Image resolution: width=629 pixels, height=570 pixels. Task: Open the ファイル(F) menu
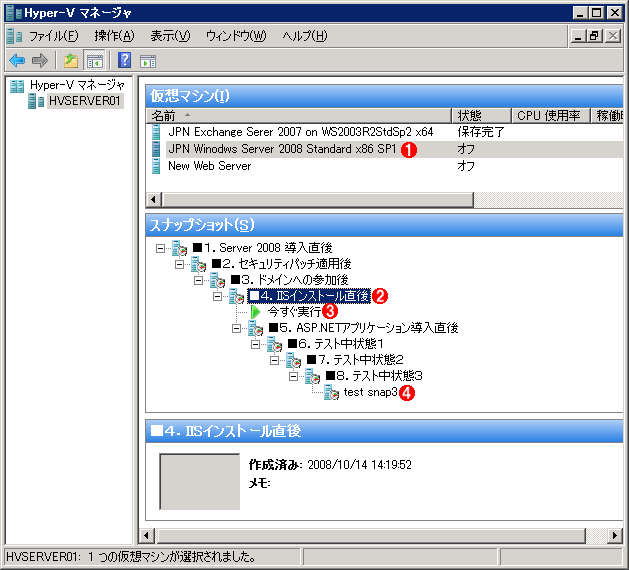[x=54, y=36]
